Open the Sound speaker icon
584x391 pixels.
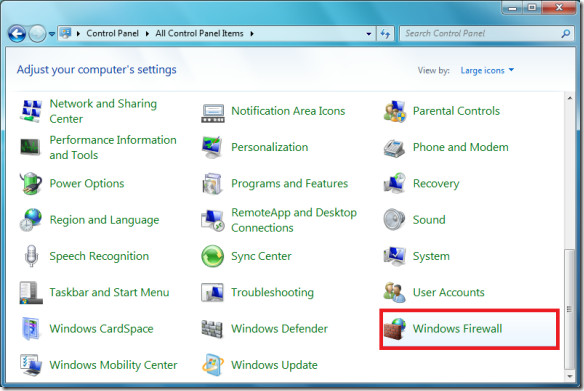coord(394,219)
